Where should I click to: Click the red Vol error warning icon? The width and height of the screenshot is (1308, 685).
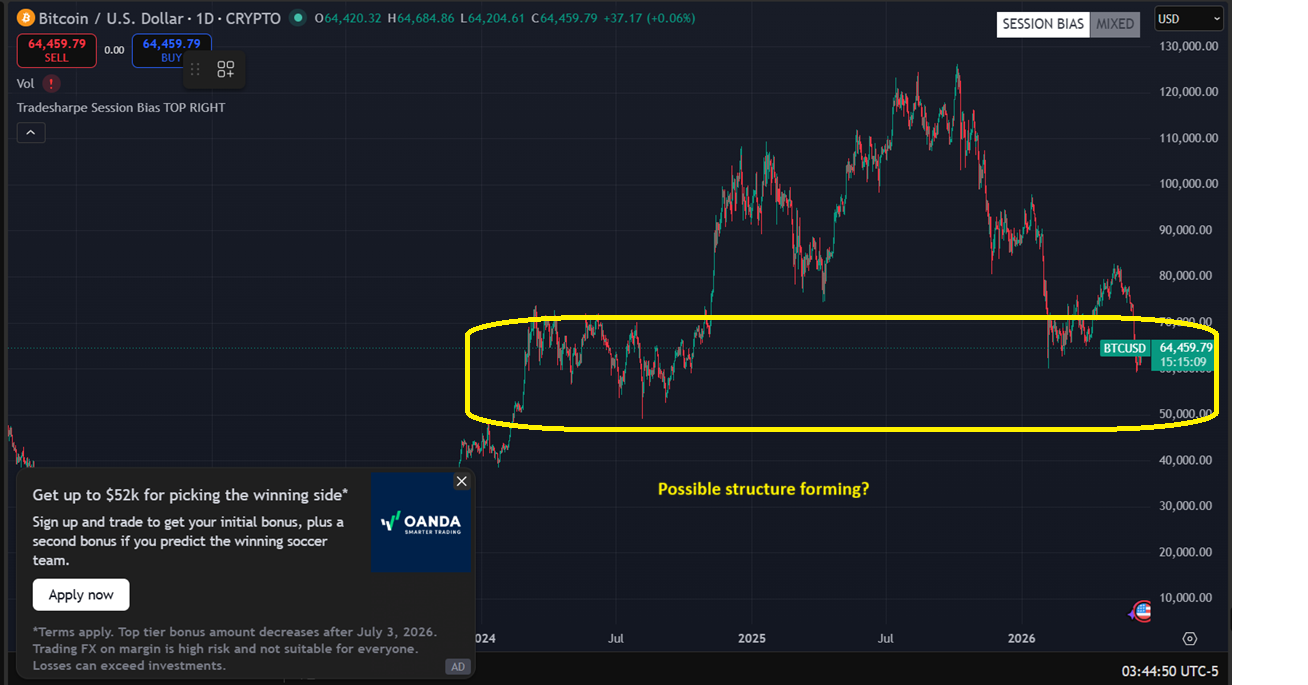pos(51,84)
